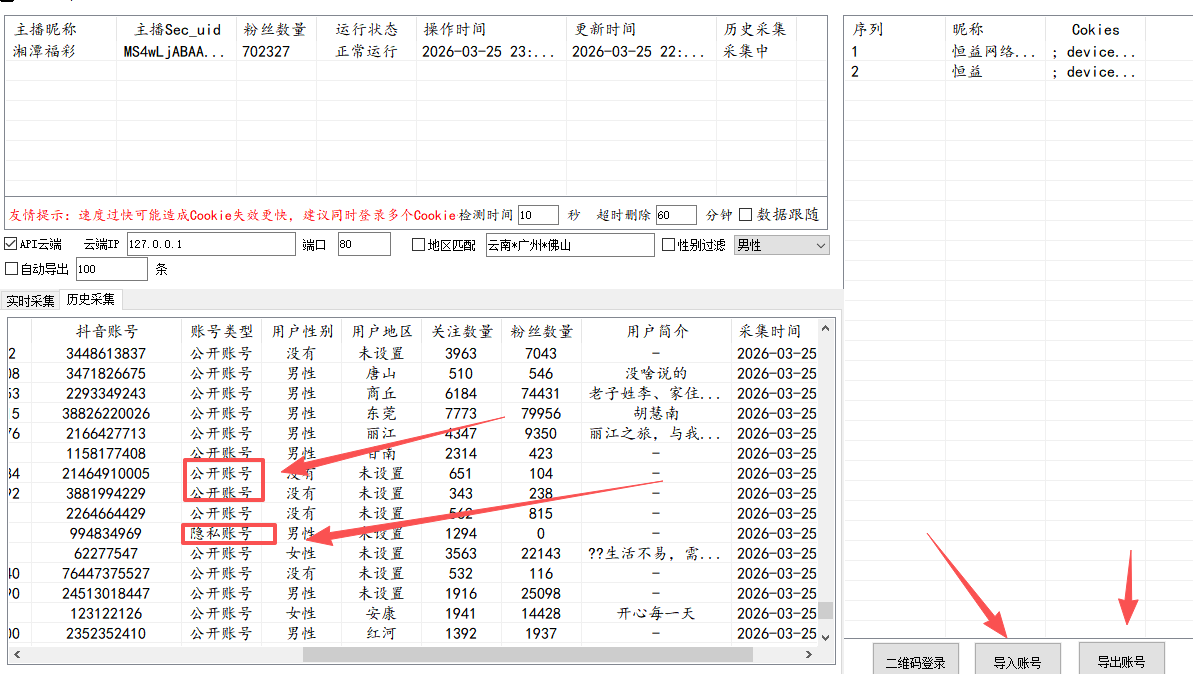Enable the 性别过滤 checkbox
This screenshot has width=1193, height=674.
669,245
